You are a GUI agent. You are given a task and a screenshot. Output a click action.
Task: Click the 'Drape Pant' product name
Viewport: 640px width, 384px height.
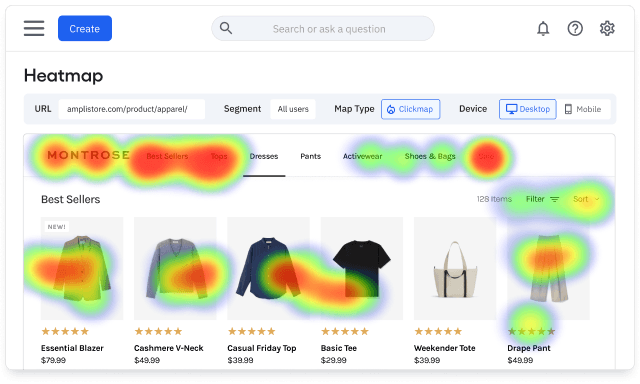click(x=529, y=348)
